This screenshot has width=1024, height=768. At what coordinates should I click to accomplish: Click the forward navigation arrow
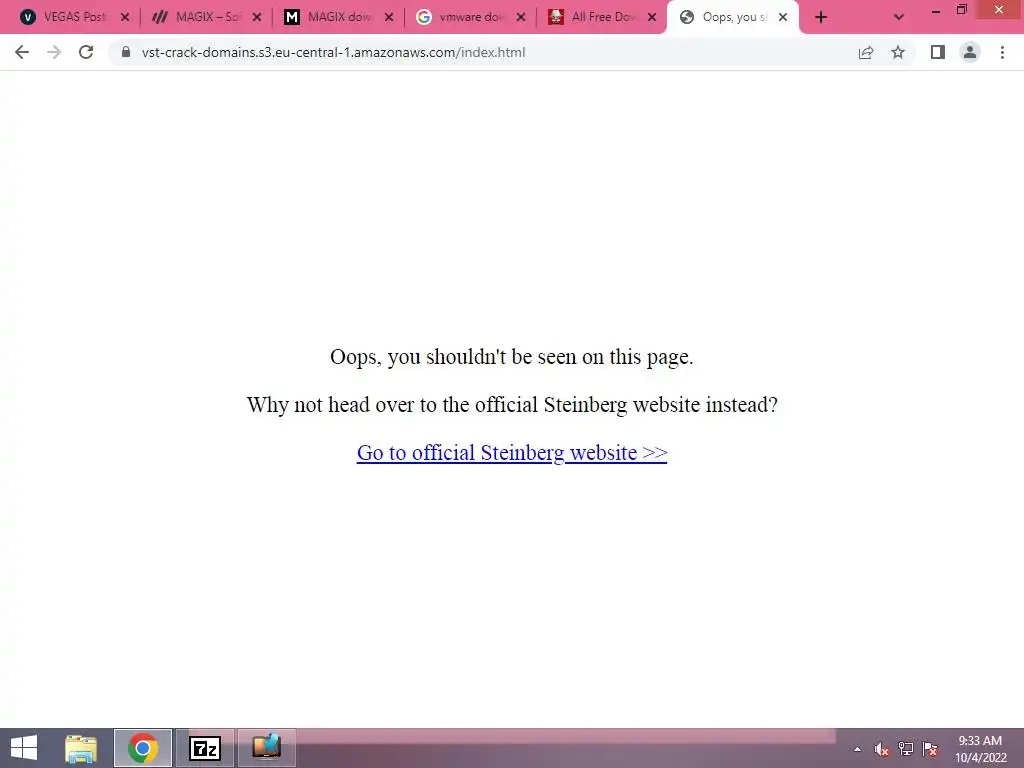pos(54,52)
